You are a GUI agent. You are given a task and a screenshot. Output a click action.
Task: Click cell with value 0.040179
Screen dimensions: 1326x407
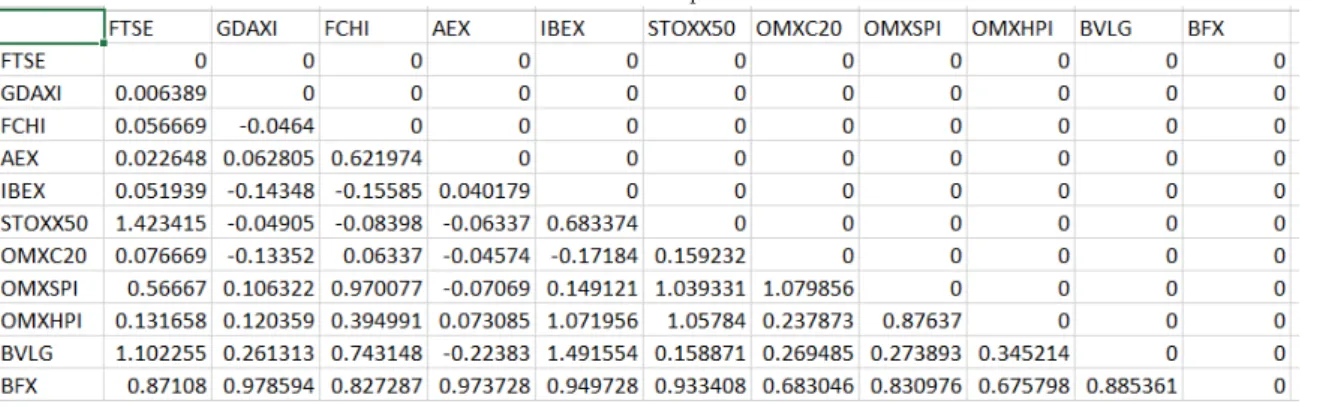click(x=481, y=191)
